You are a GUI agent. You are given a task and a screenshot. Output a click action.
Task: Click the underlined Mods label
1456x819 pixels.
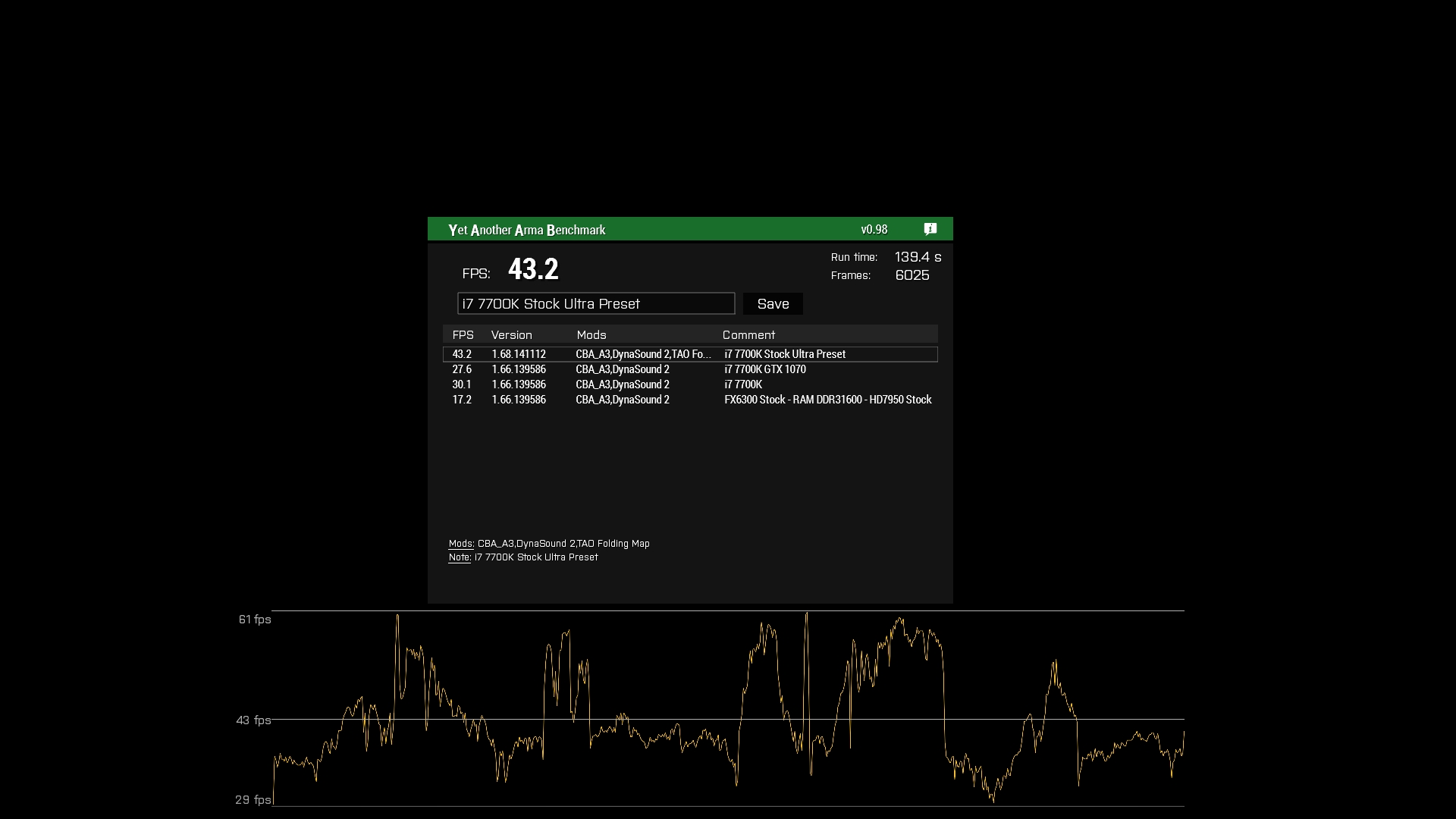coord(460,544)
